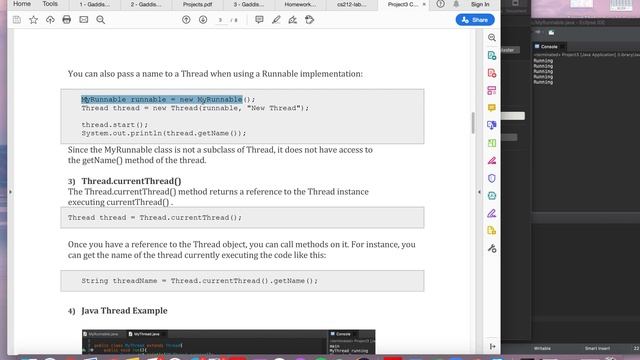The height and width of the screenshot is (360, 640).
Task: Upload the file with the cloud icon
Action: [x=50, y=20]
